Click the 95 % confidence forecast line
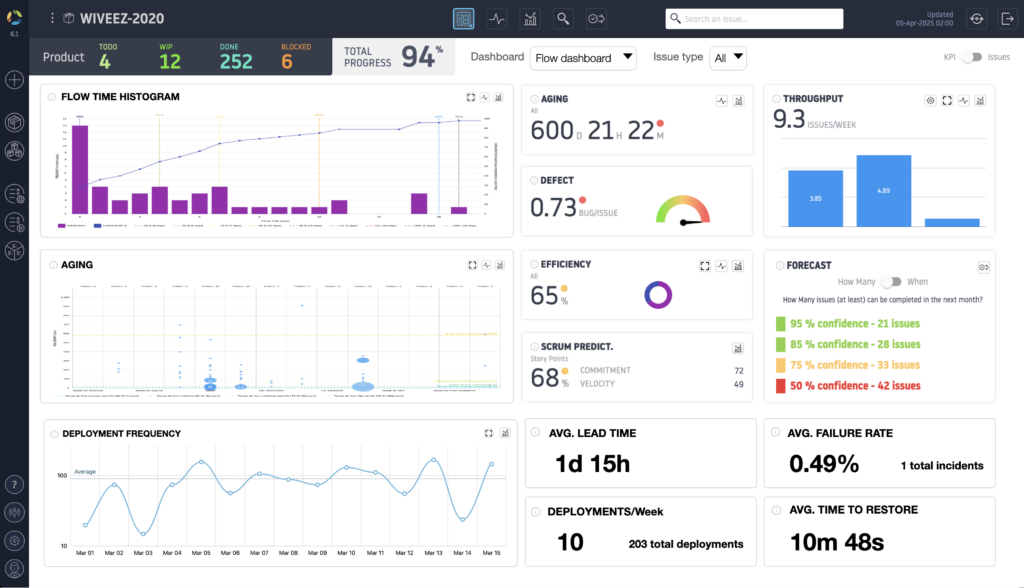The height and width of the screenshot is (588, 1024). 854,324
